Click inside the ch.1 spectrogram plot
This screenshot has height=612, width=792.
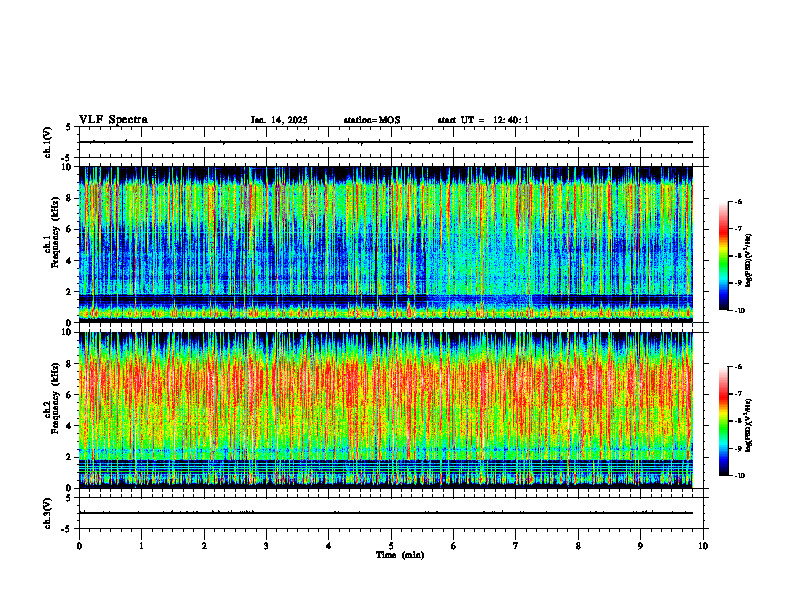[386, 244]
